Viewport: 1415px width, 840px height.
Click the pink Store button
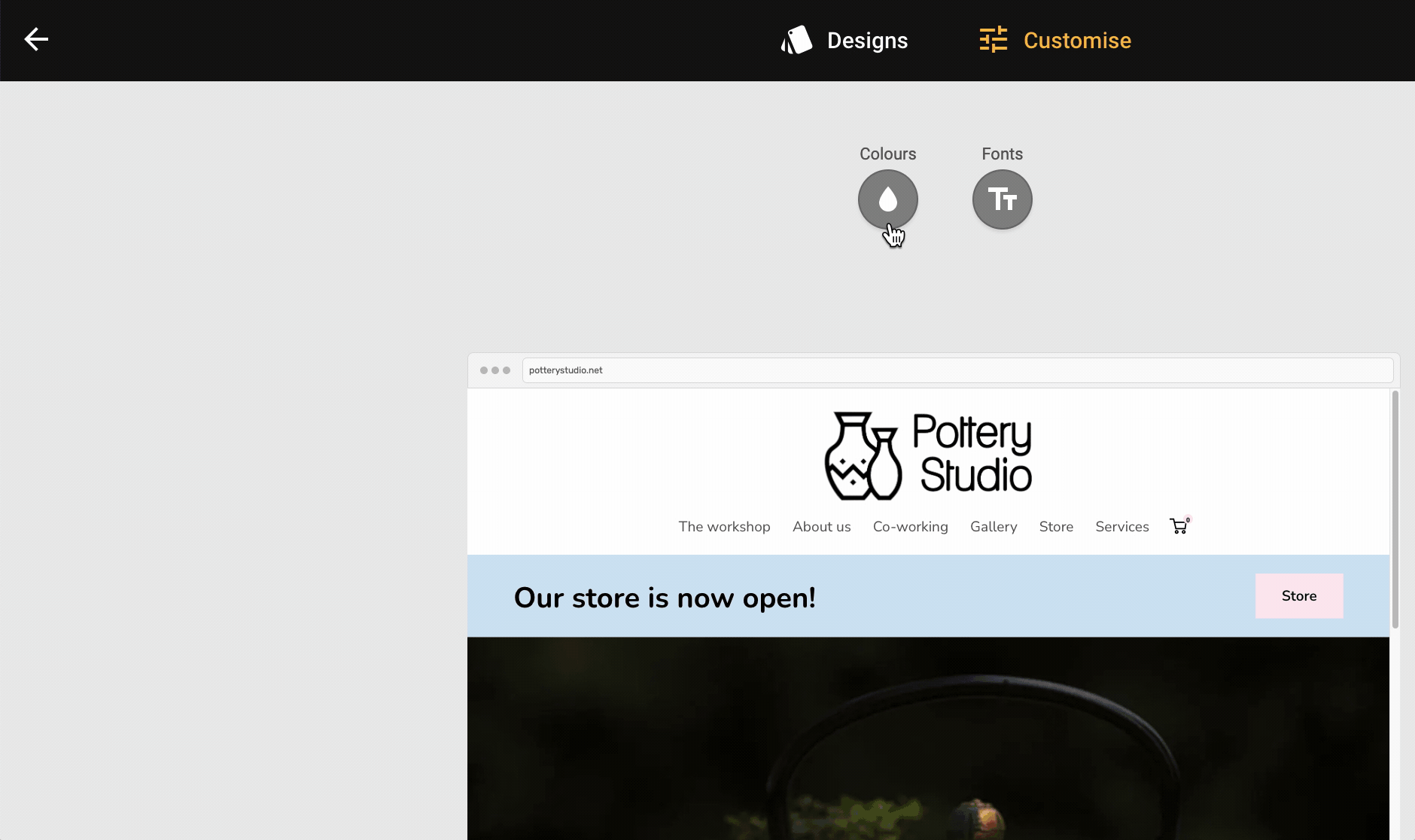(1299, 596)
